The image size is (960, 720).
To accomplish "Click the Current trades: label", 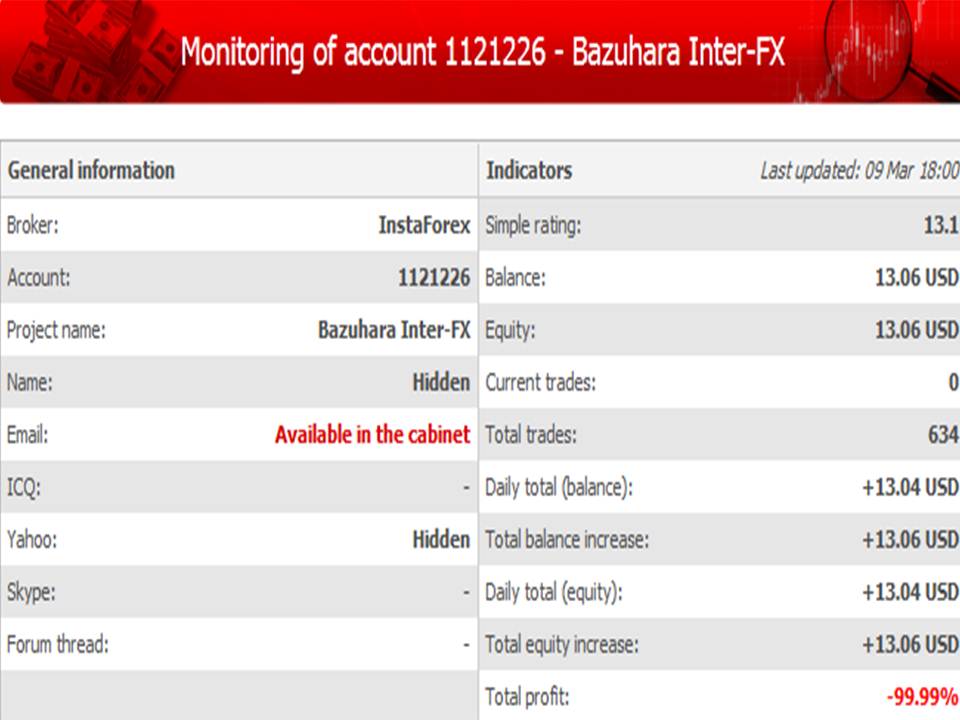I will pyautogui.click(x=540, y=383).
